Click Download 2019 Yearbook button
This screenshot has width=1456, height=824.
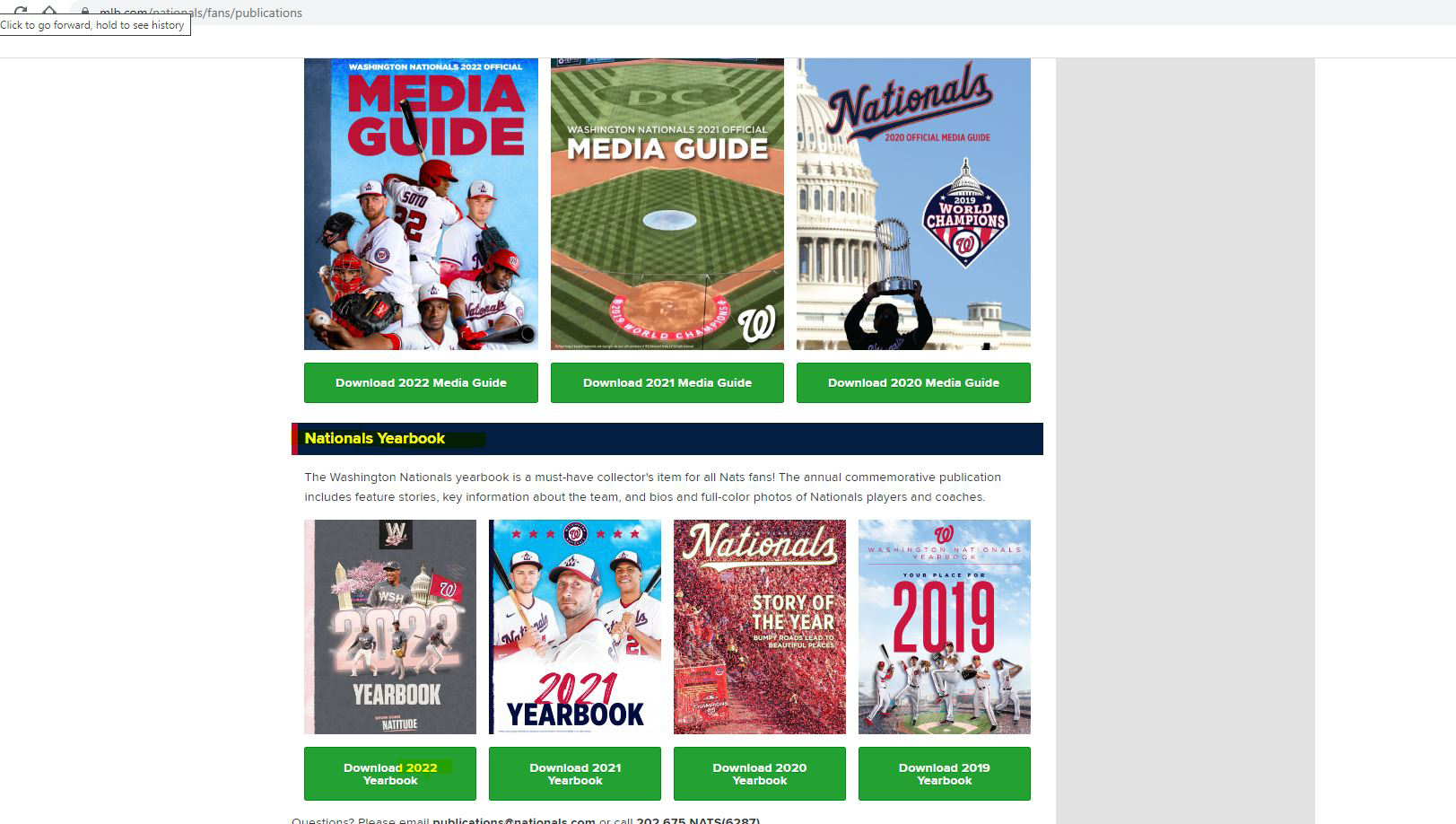(x=945, y=774)
